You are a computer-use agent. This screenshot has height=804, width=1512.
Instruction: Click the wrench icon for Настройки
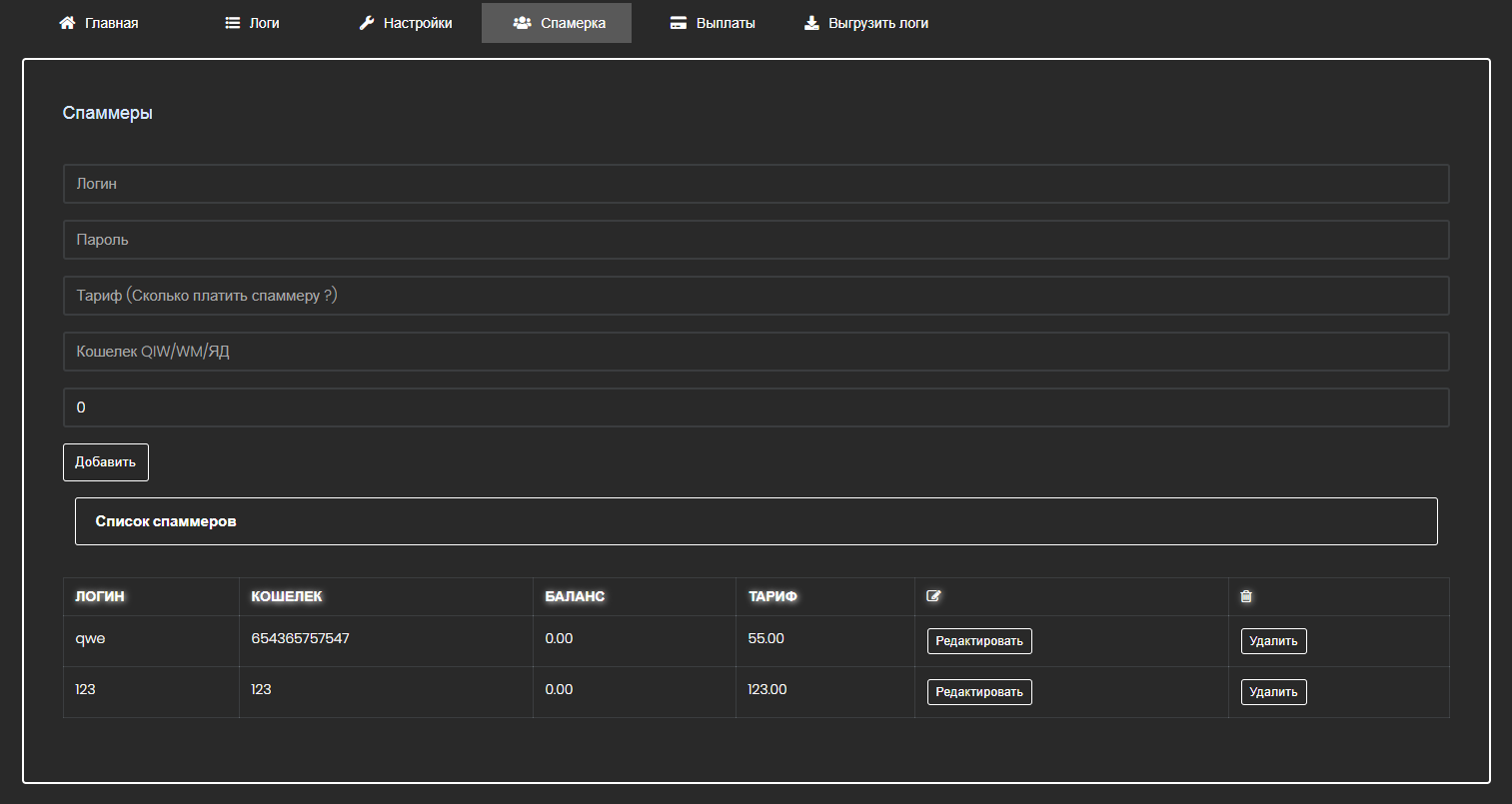click(367, 23)
